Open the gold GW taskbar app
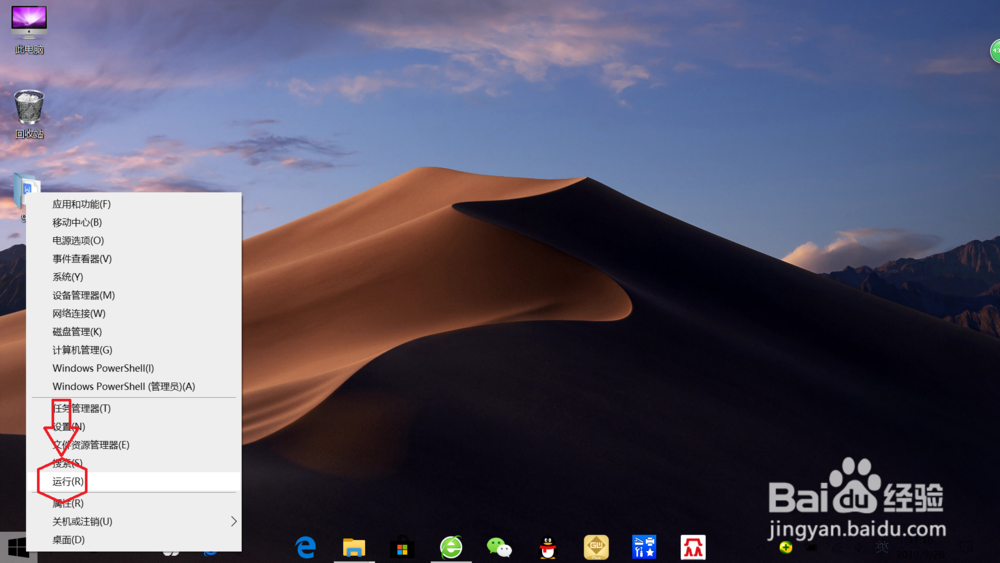The width and height of the screenshot is (1000, 563). [596, 547]
